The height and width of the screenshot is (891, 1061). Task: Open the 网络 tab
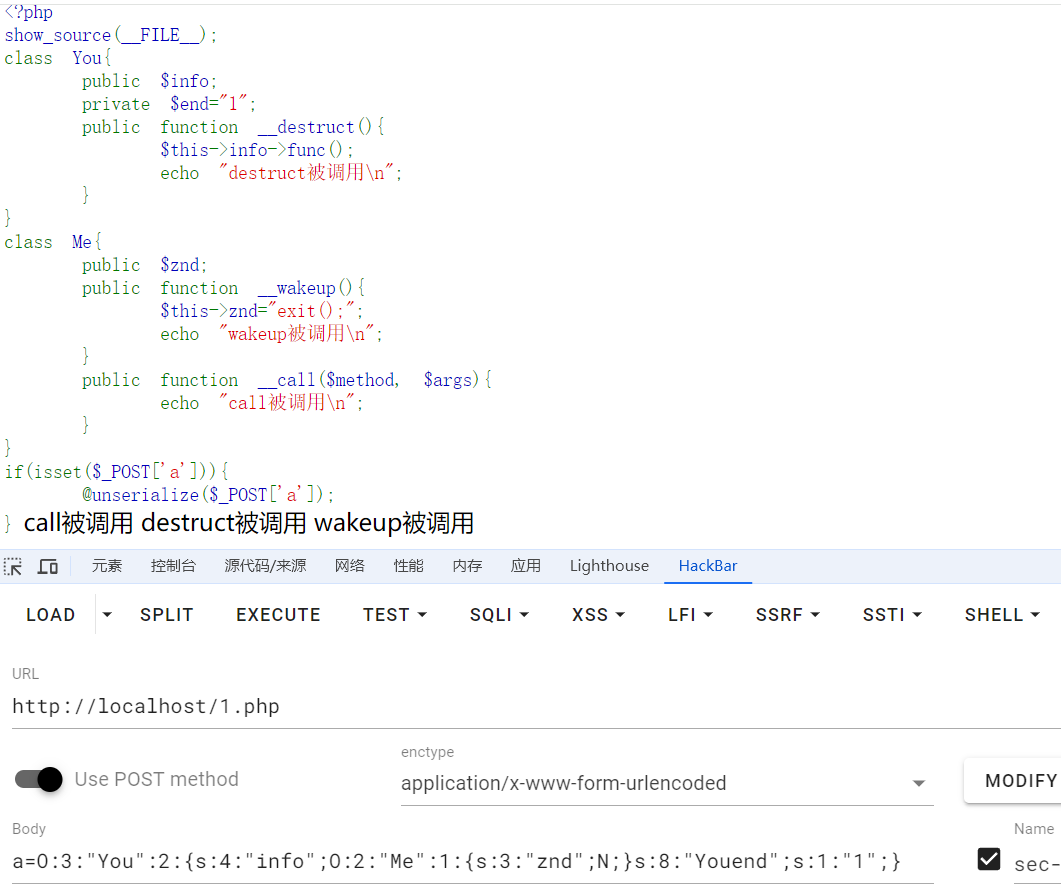pyautogui.click(x=349, y=566)
